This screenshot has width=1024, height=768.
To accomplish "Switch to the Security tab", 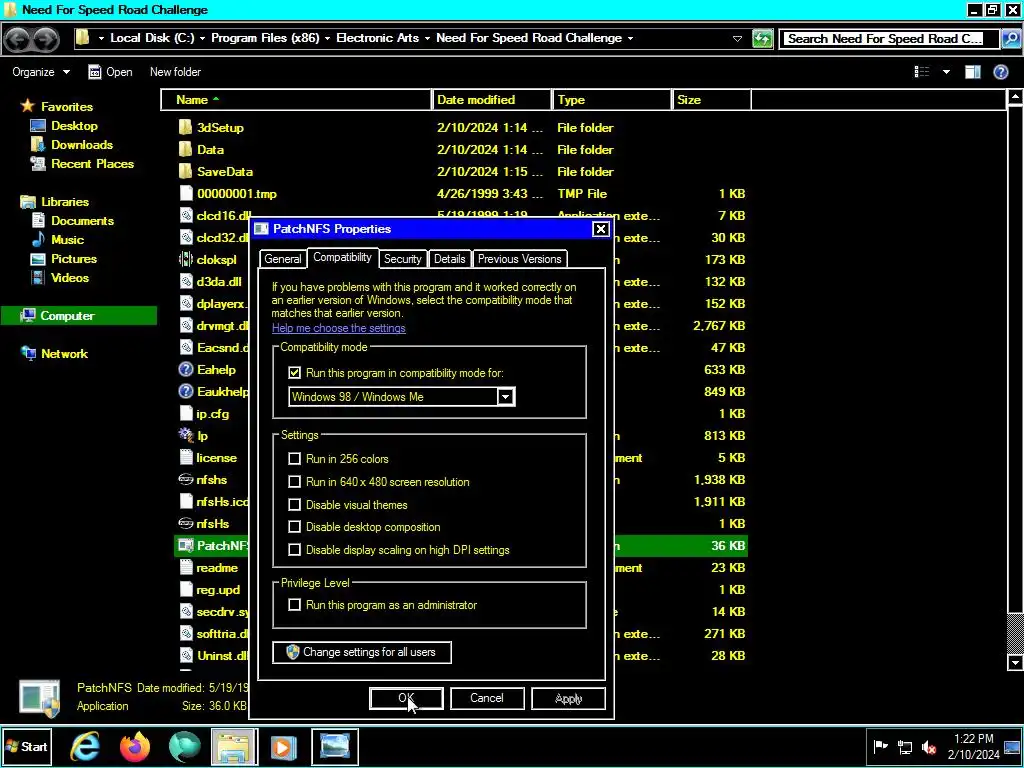I will (402, 259).
